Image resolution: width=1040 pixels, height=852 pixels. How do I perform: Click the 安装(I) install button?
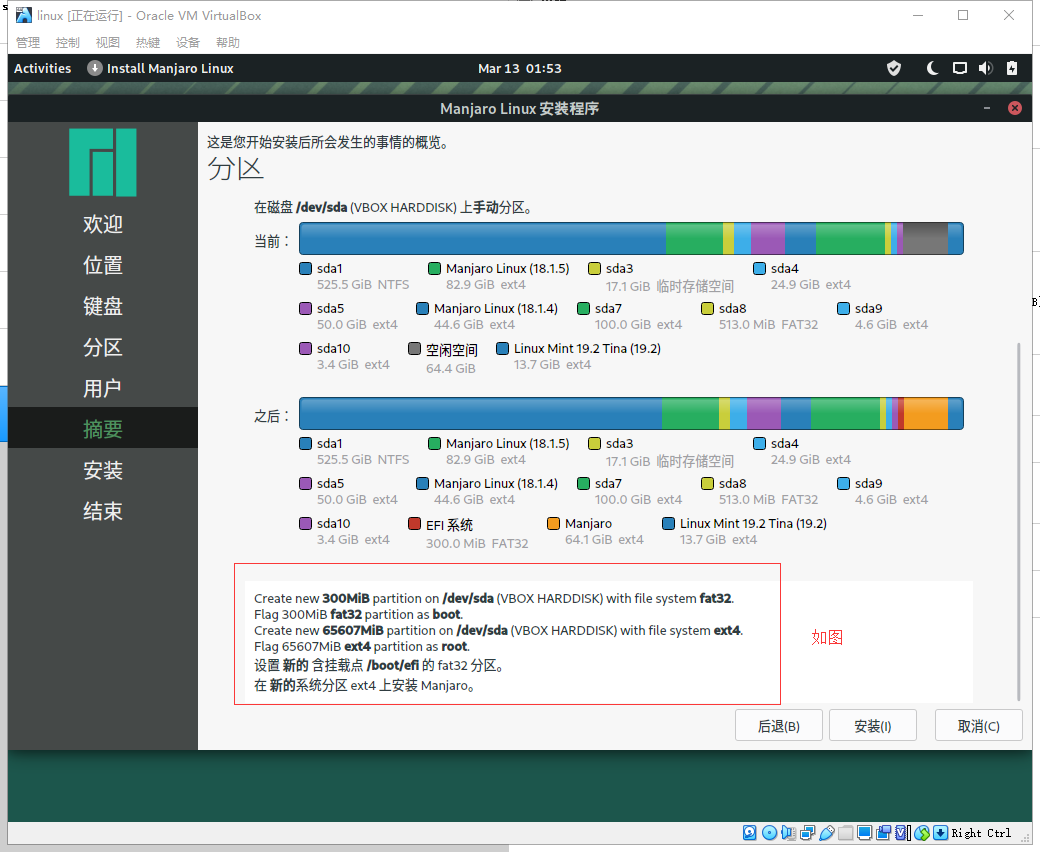pyautogui.click(x=873, y=726)
